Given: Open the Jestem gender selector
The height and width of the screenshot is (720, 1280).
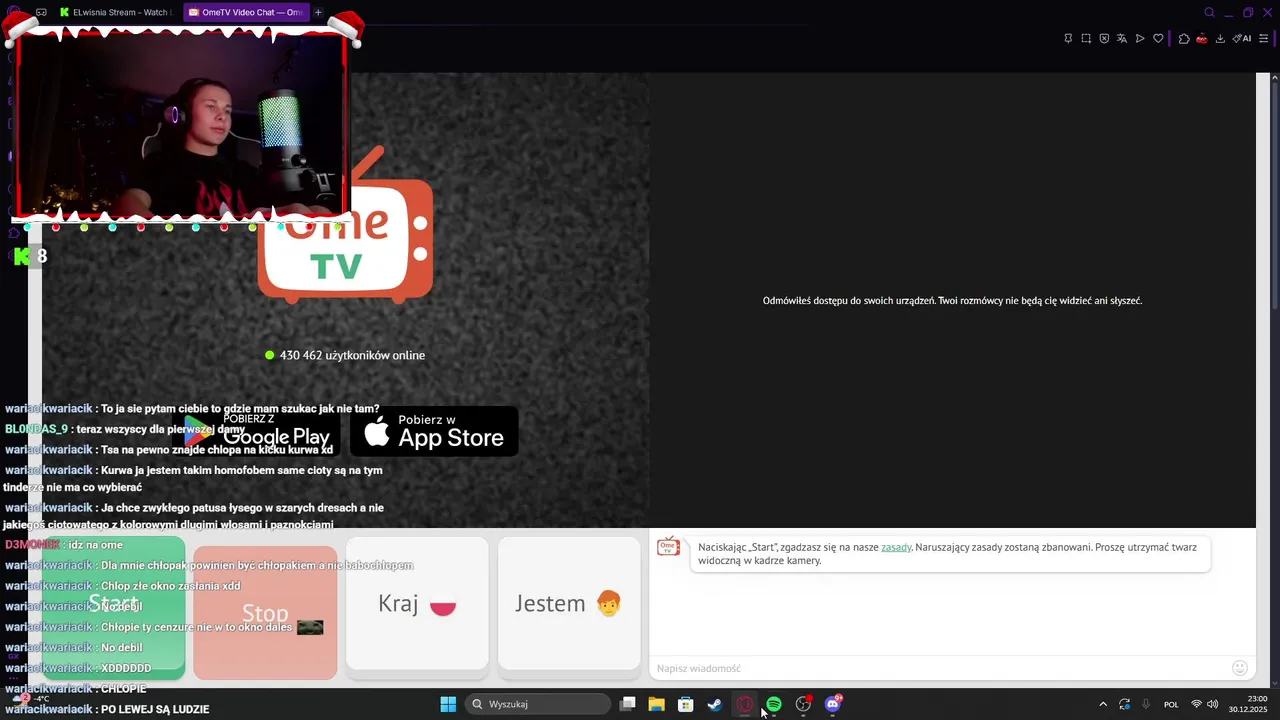Looking at the screenshot, I should pyautogui.click(x=569, y=604).
